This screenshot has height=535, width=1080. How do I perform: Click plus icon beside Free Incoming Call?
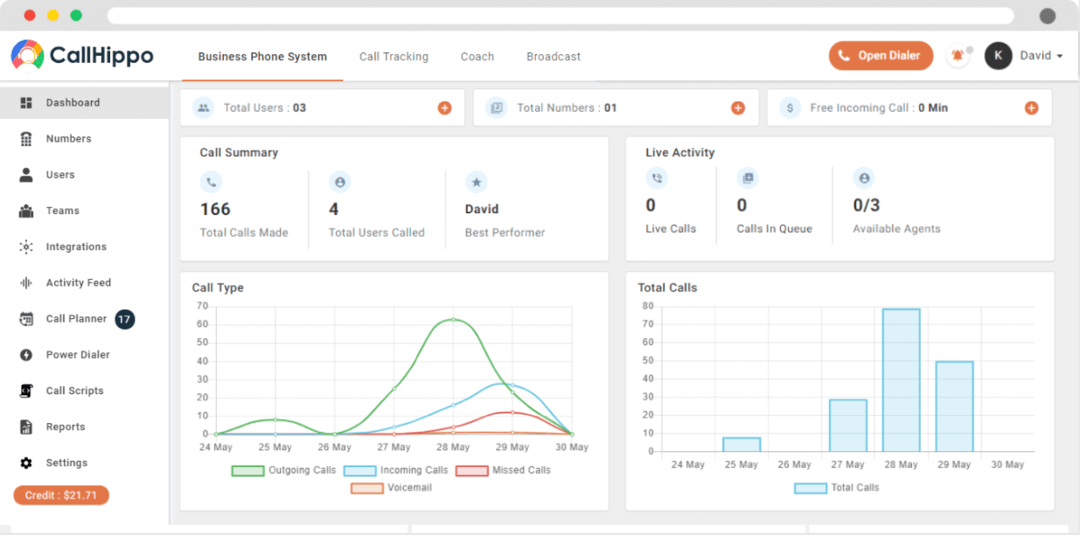(1031, 108)
